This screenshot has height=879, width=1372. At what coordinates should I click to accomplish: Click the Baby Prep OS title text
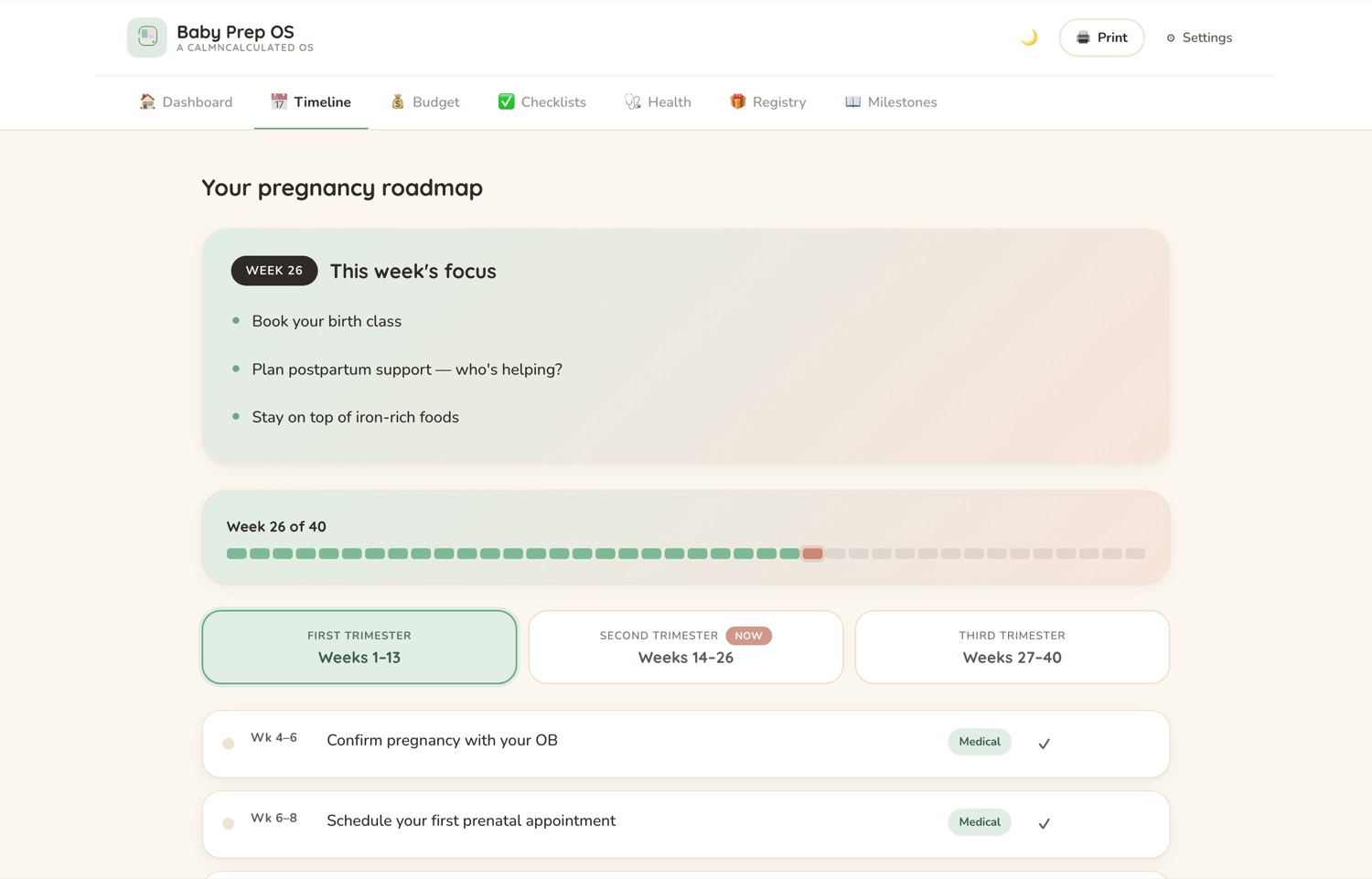click(x=235, y=32)
